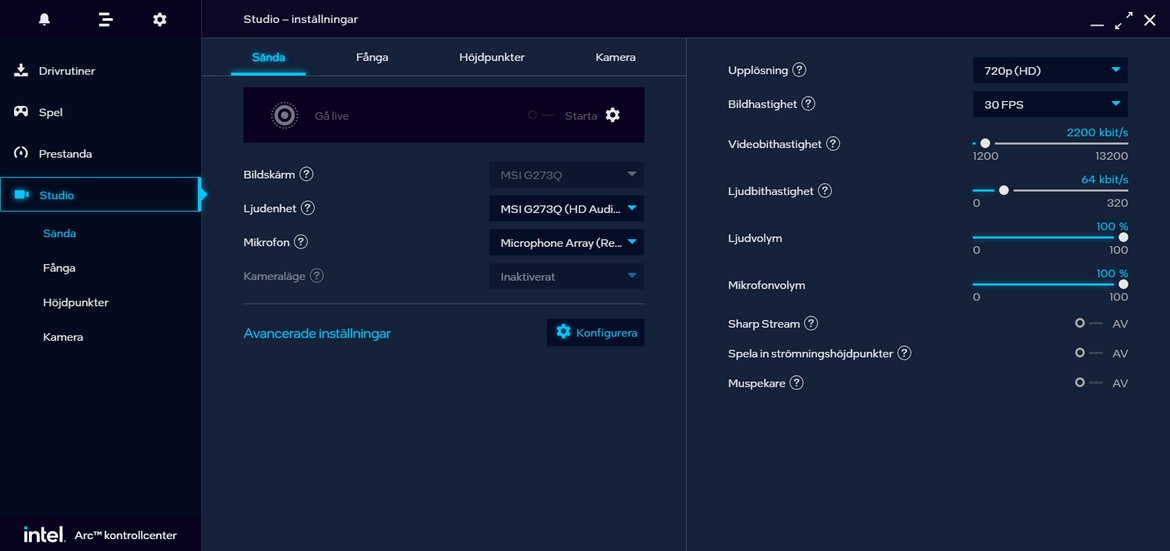Open the task list icon beside the bell

[106, 19]
